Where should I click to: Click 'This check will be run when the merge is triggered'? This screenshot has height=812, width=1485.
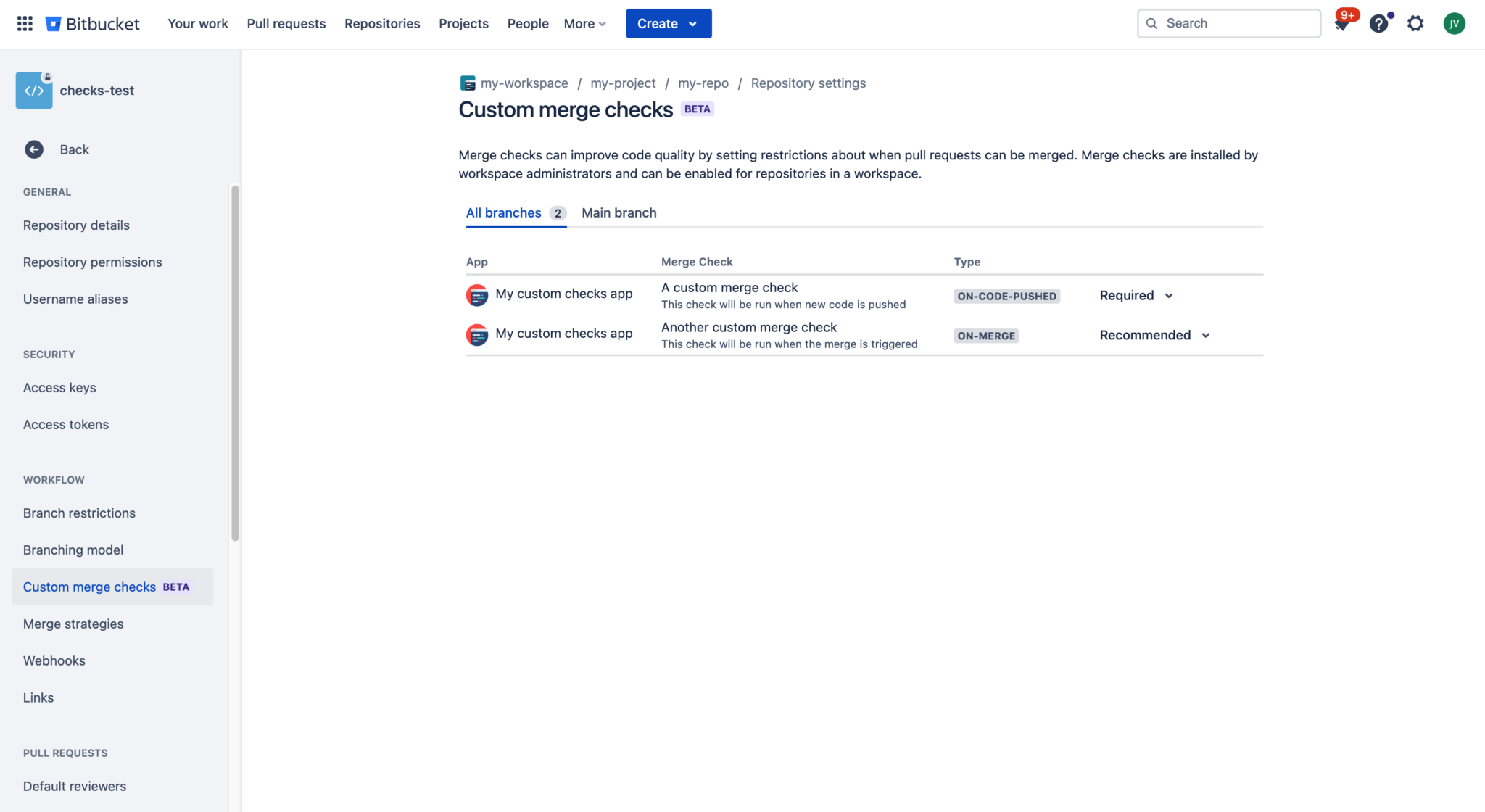(790, 344)
